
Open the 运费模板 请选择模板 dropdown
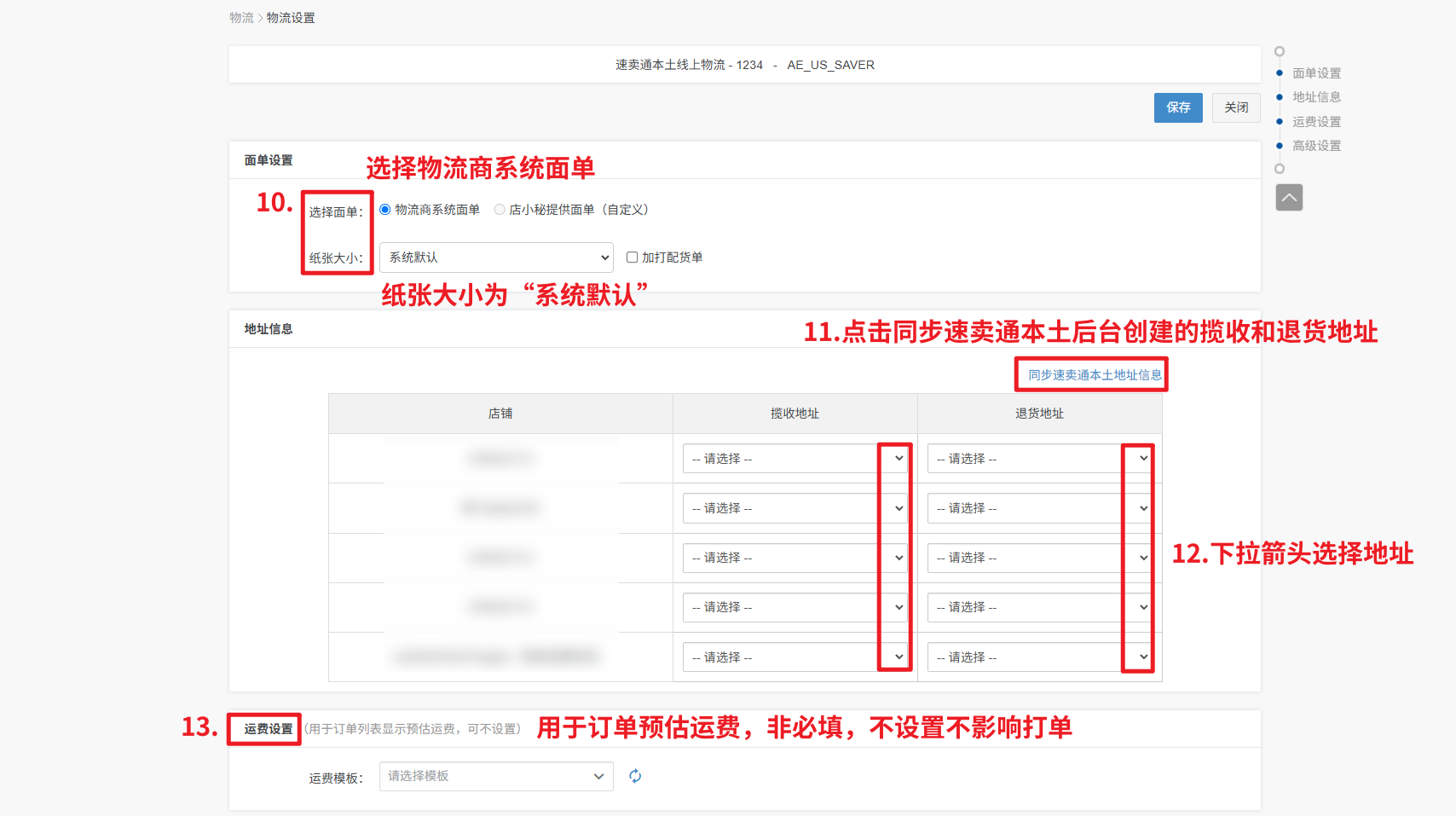(496, 776)
